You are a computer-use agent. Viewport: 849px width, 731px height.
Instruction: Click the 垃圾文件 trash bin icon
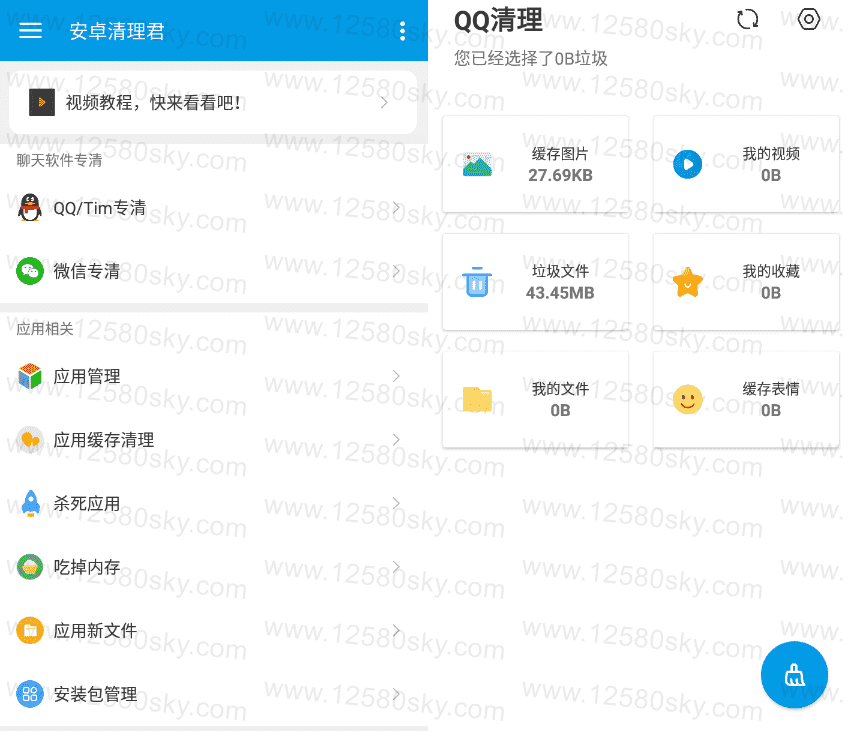pos(477,282)
